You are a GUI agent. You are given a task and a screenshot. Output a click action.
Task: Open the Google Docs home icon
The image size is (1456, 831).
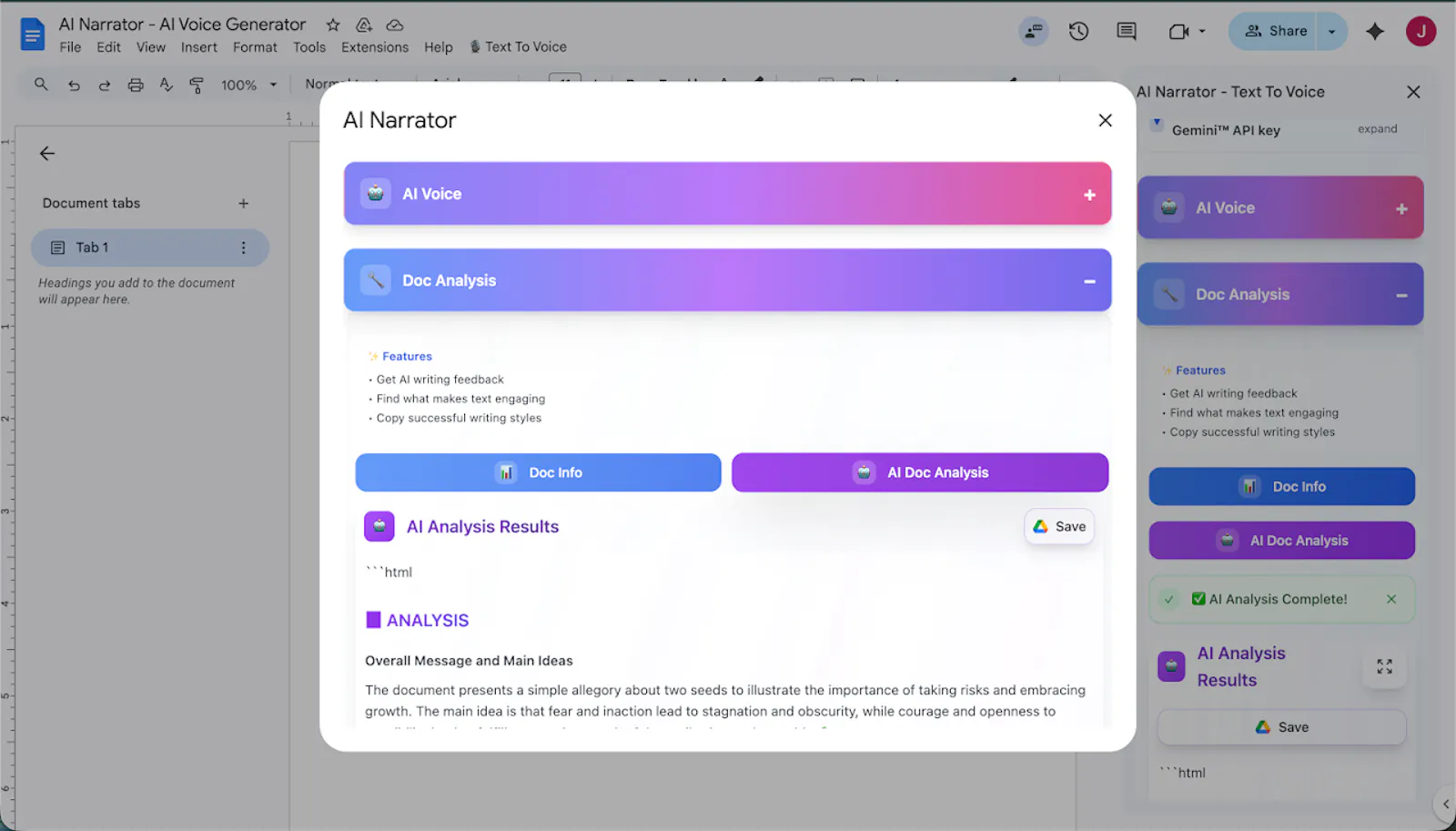click(33, 35)
